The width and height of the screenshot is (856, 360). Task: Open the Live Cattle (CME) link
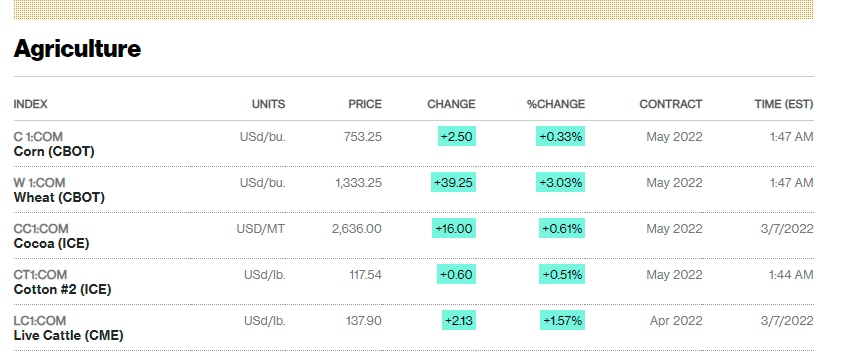[x=68, y=335]
